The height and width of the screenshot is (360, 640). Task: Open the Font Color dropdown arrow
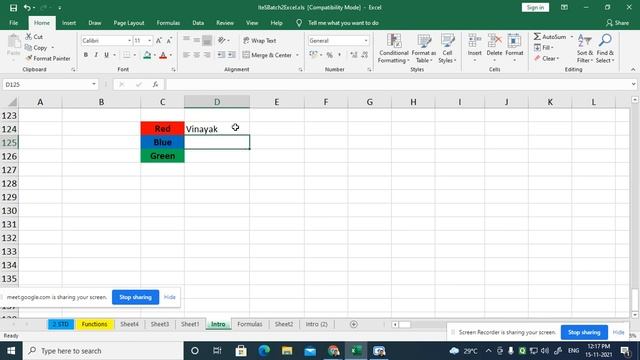coord(171,55)
